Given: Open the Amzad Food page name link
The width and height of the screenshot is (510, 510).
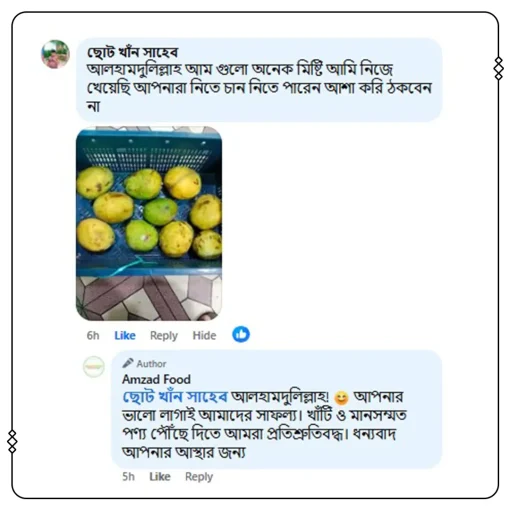Looking at the screenshot, I should (x=156, y=379).
